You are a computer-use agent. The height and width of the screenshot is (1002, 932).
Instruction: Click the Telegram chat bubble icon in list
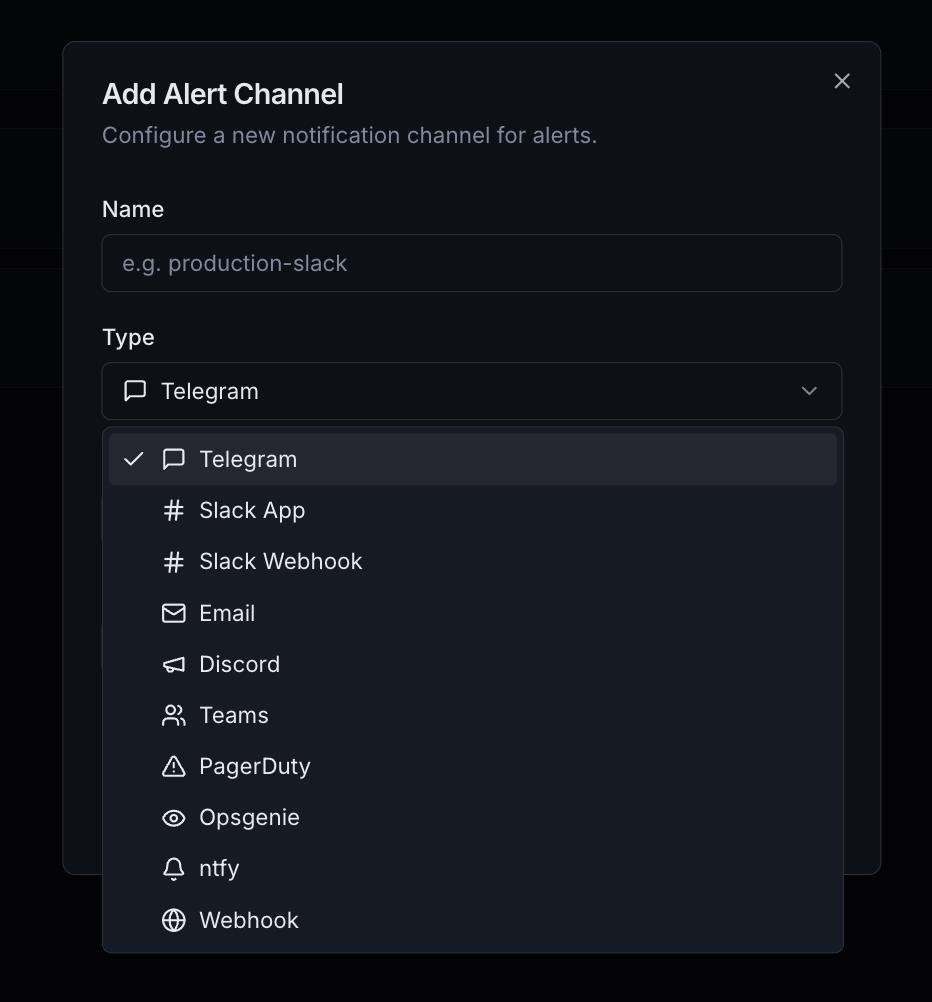tap(174, 459)
